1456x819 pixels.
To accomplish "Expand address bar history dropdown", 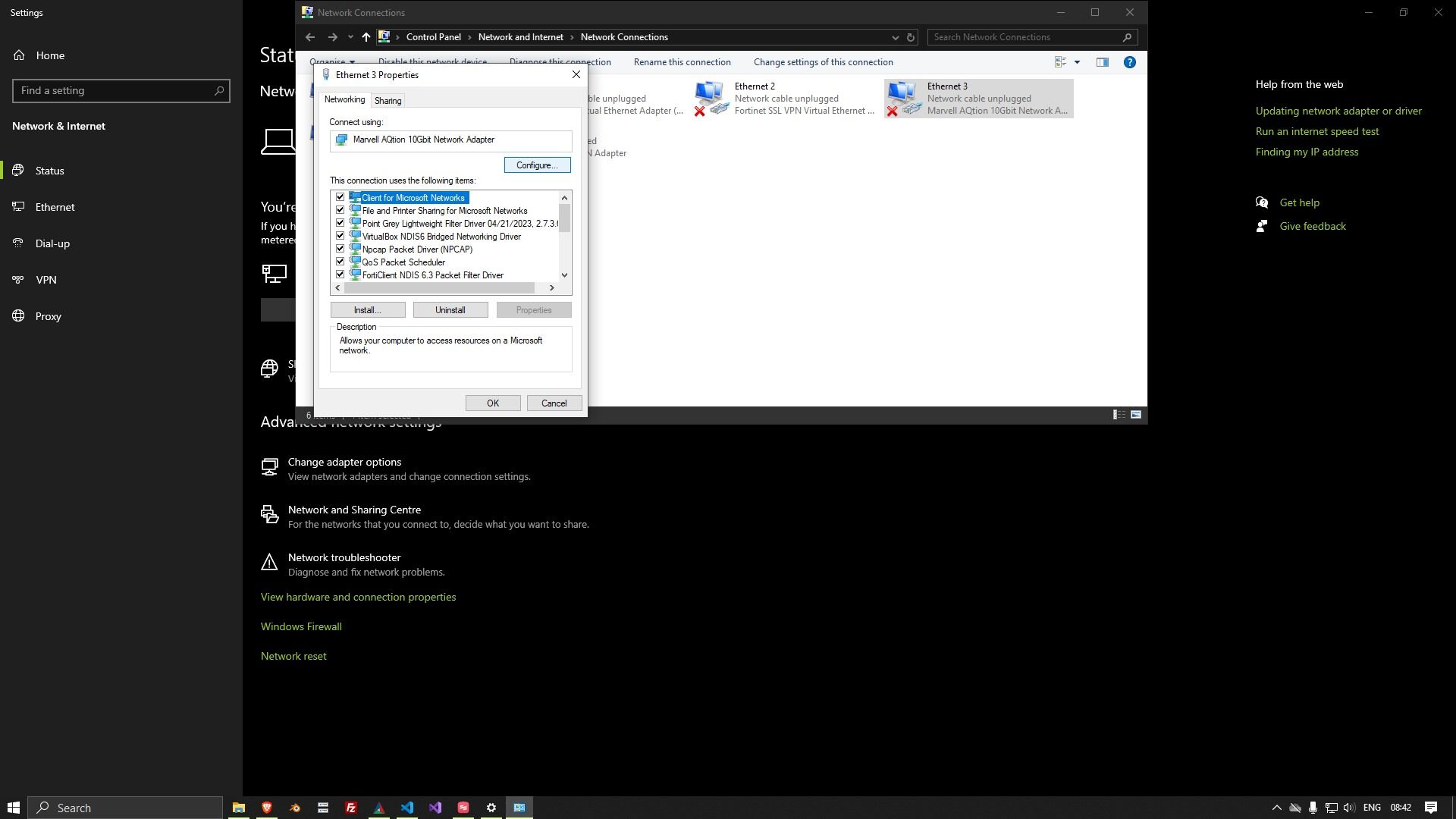I will pyautogui.click(x=895, y=37).
